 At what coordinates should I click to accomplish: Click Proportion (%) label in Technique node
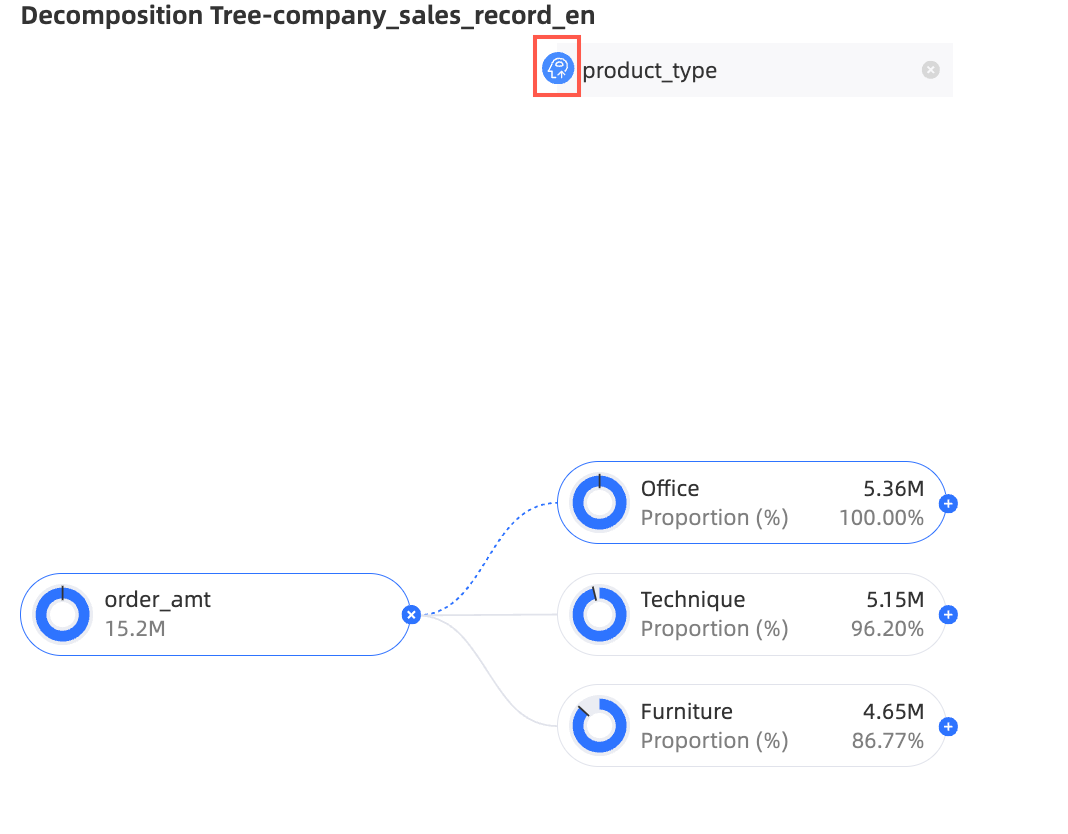(x=714, y=629)
